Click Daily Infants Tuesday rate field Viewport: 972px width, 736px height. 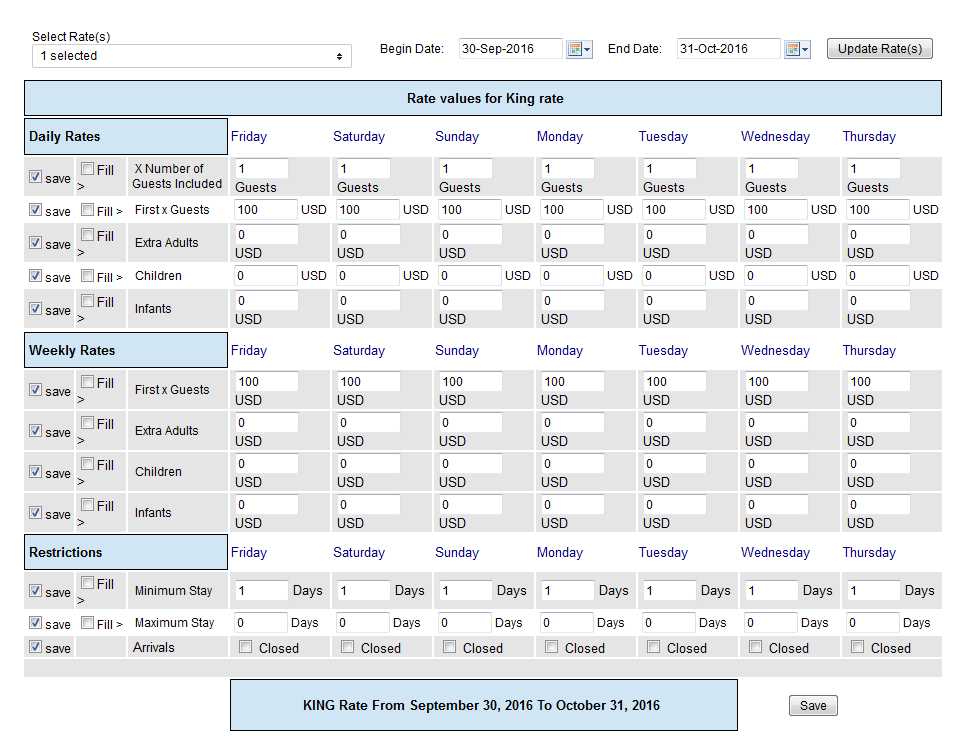[674, 300]
